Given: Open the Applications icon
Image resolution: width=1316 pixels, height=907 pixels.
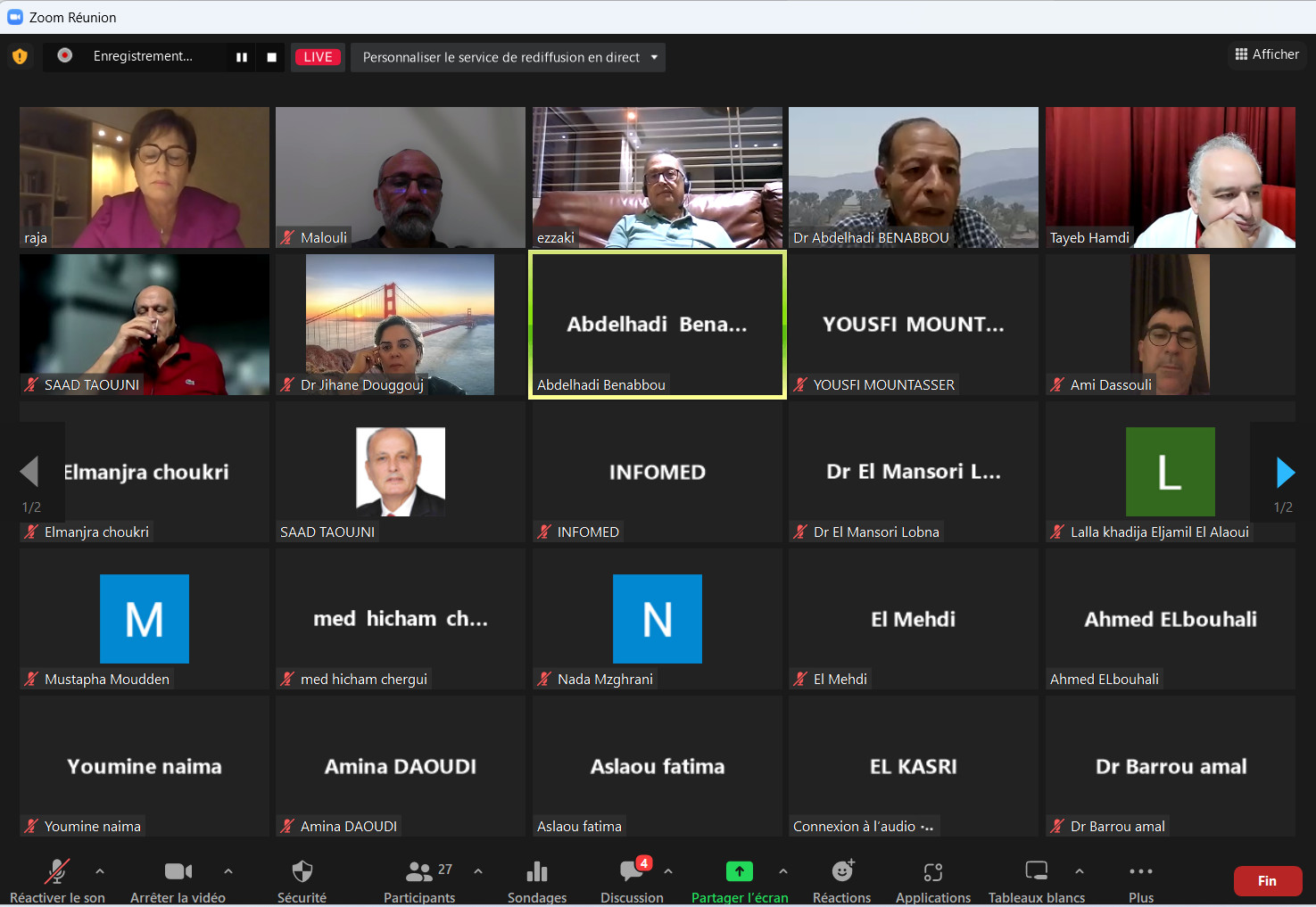Looking at the screenshot, I should click(x=932, y=872).
